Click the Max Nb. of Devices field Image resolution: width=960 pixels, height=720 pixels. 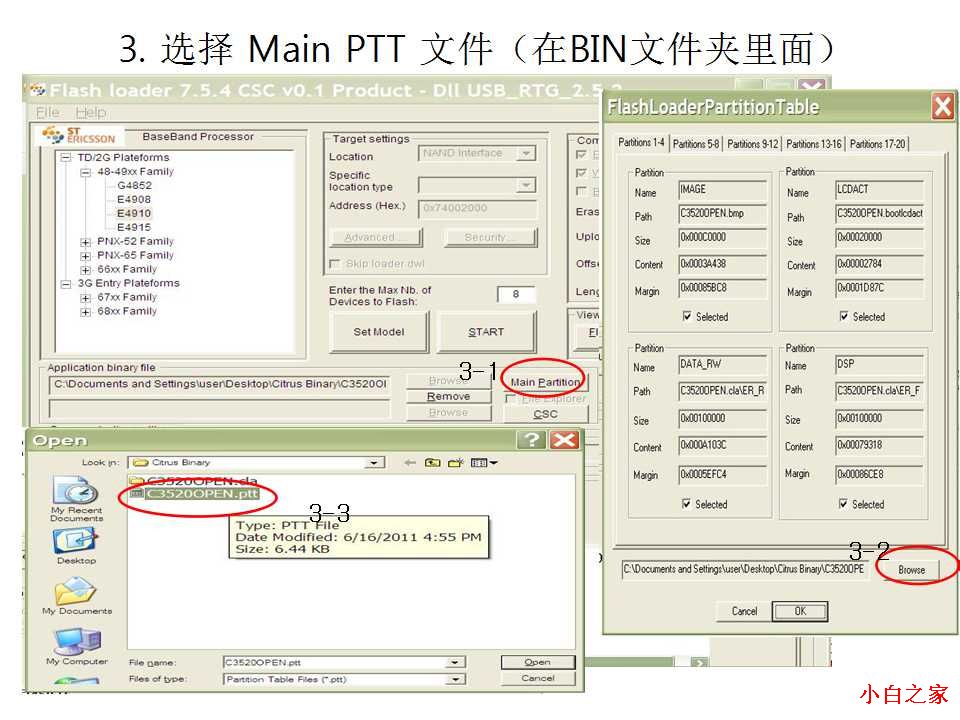pyautogui.click(x=516, y=294)
